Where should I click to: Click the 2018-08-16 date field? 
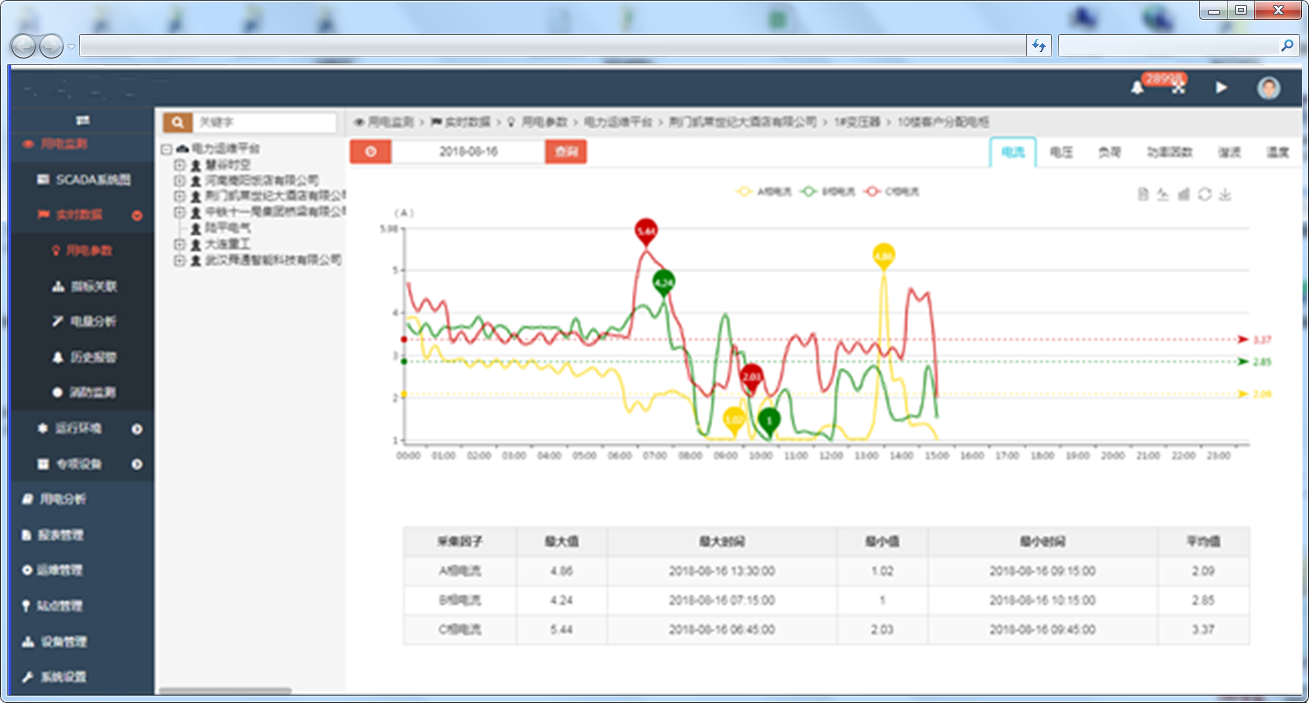[x=468, y=152]
